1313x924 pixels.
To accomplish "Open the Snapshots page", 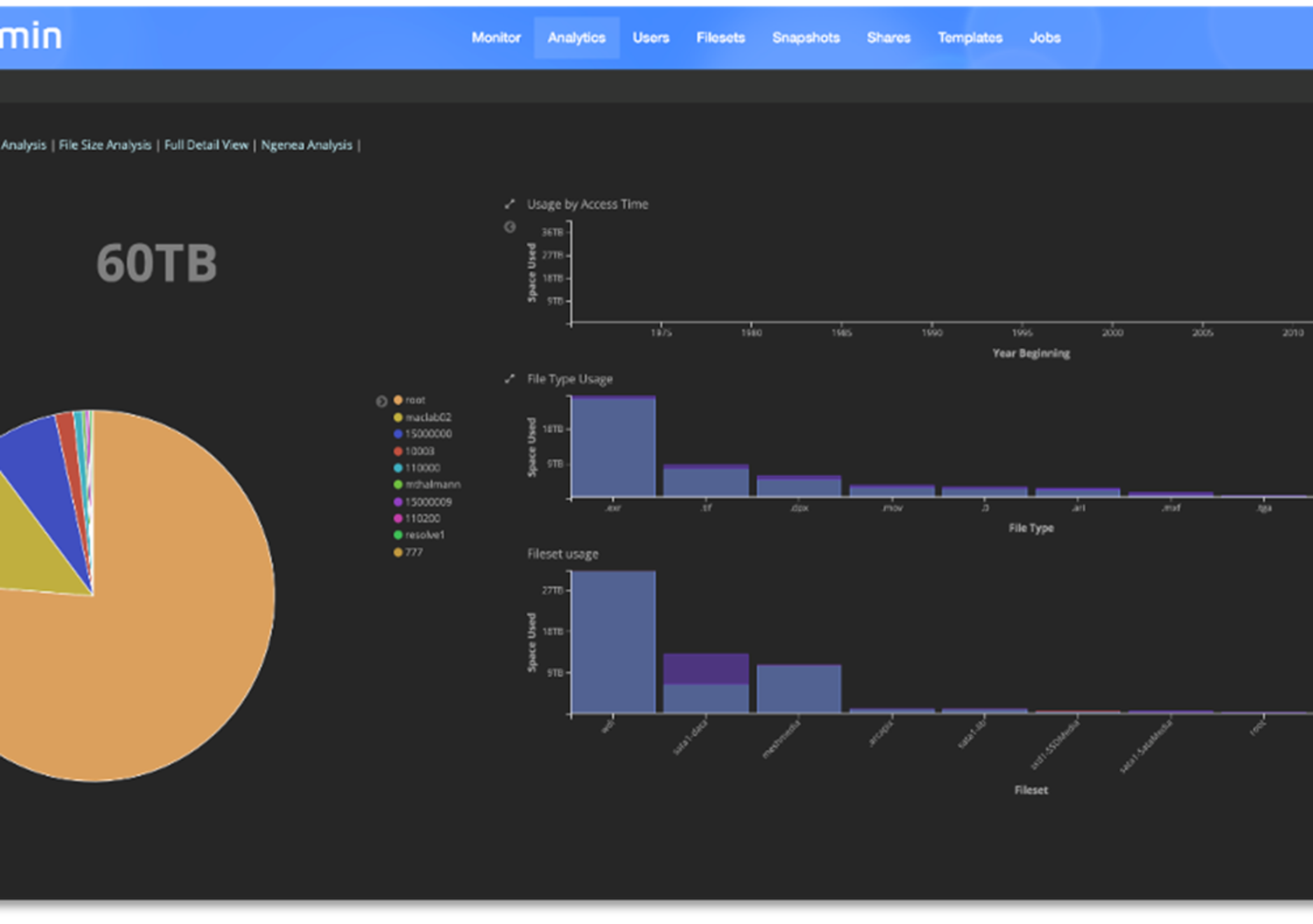I will point(806,38).
